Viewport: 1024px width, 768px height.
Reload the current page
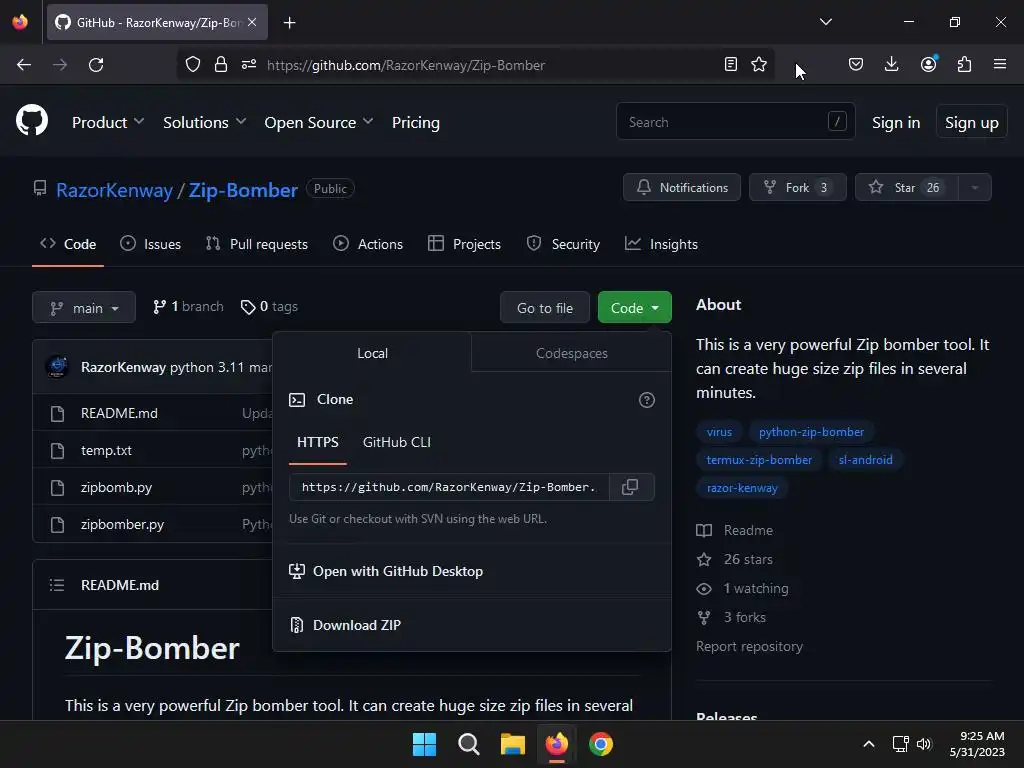click(x=96, y=65)
